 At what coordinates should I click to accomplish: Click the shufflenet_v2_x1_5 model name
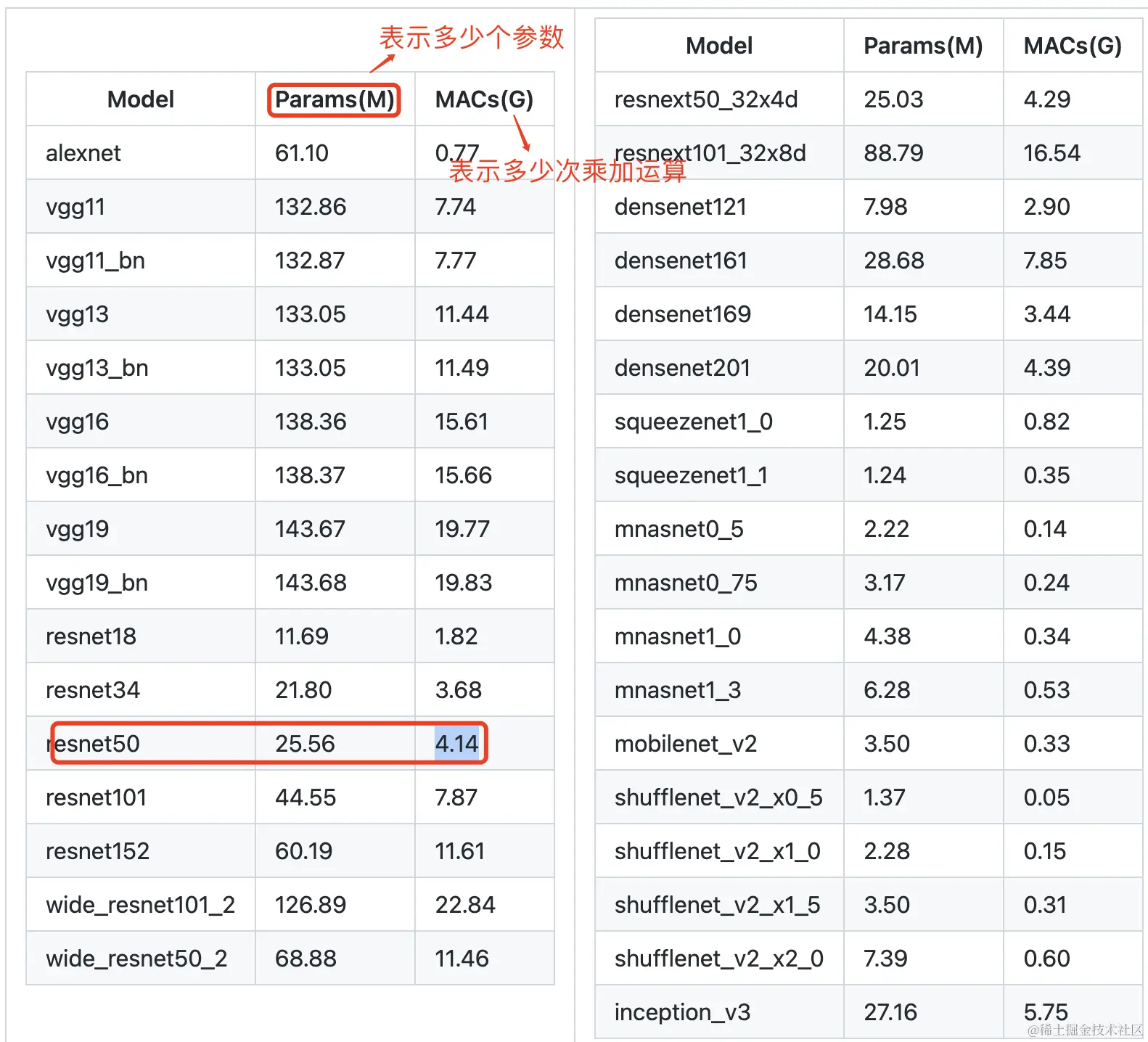(717, 906)
